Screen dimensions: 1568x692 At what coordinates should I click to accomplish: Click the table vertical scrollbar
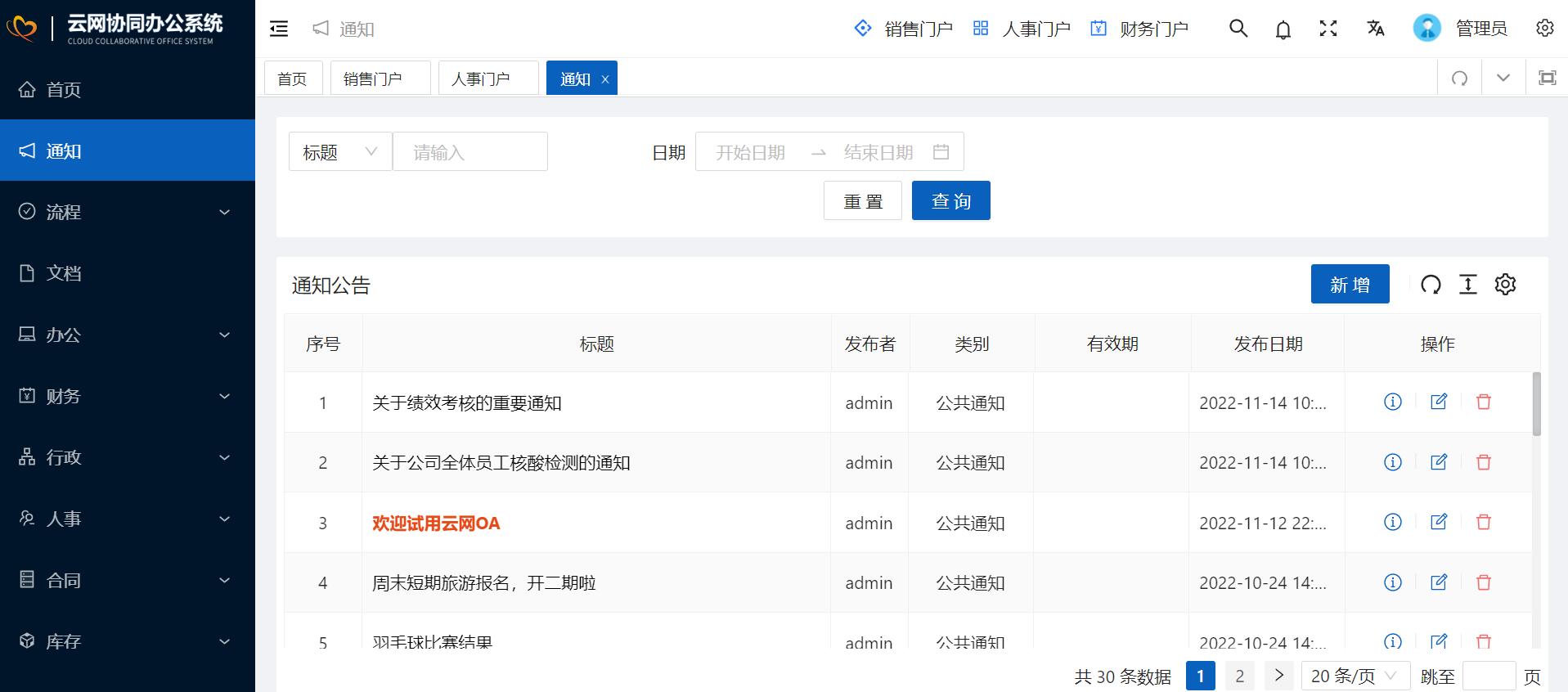point(1536,404)
